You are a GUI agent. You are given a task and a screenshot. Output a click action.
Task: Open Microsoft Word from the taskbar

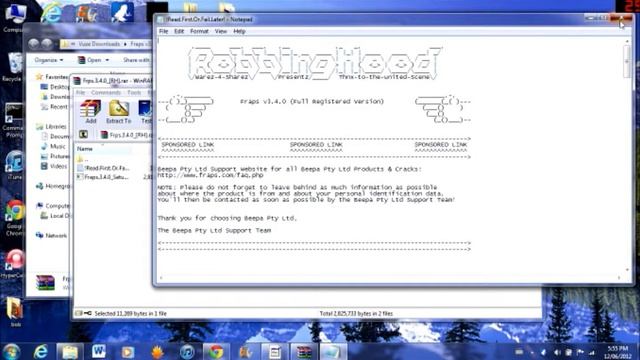click(99, 351)
